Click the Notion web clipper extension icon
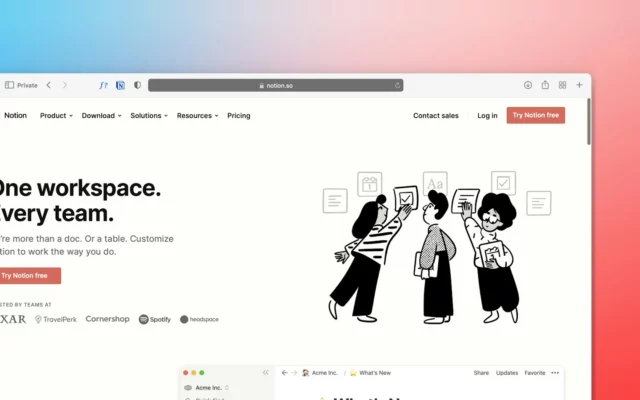 pyautogui.click(x=120, y=85)
